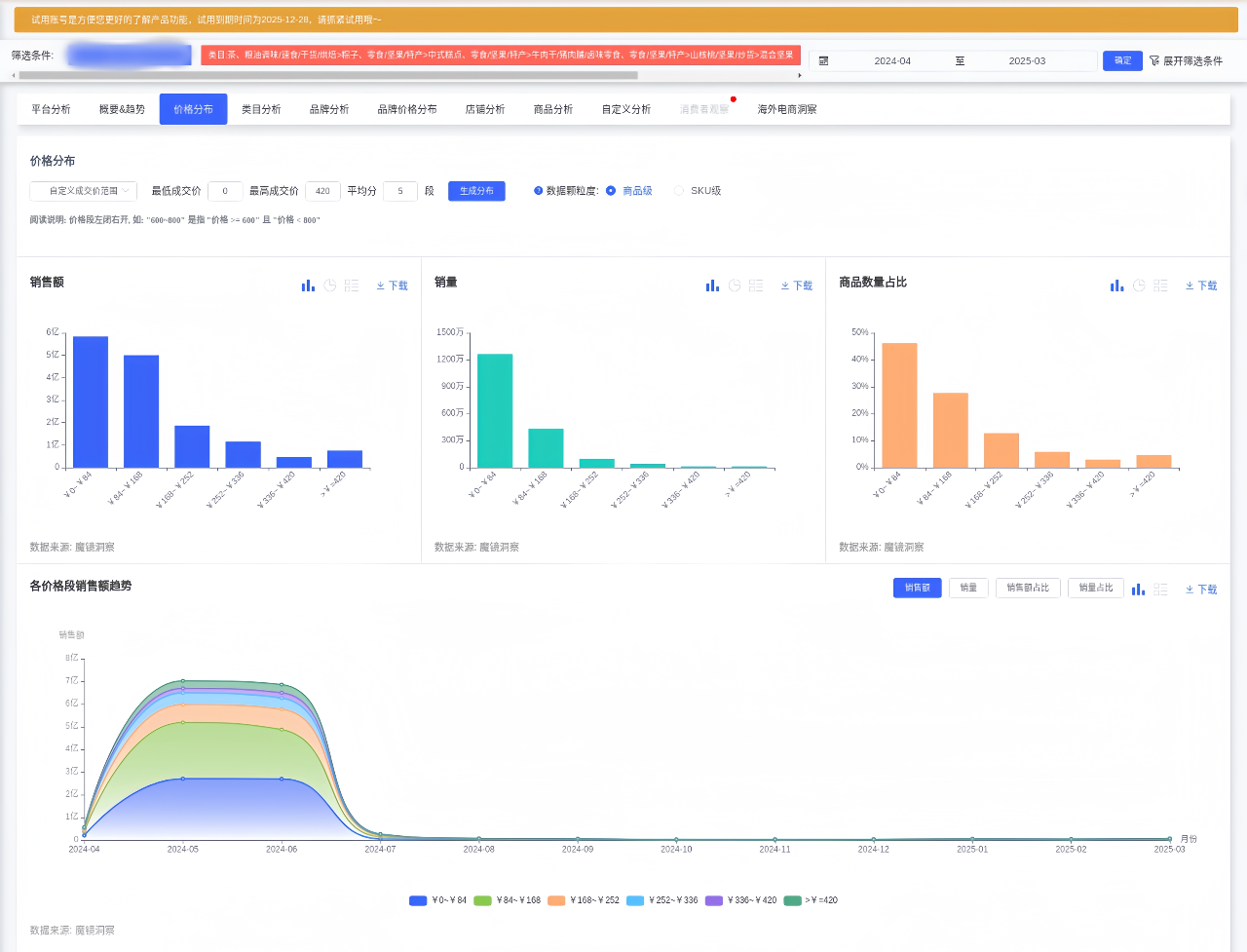Open the start month 2024-04 picker
The width and height of the screenshot is (1247, 952).
click(x=892, y=60)
